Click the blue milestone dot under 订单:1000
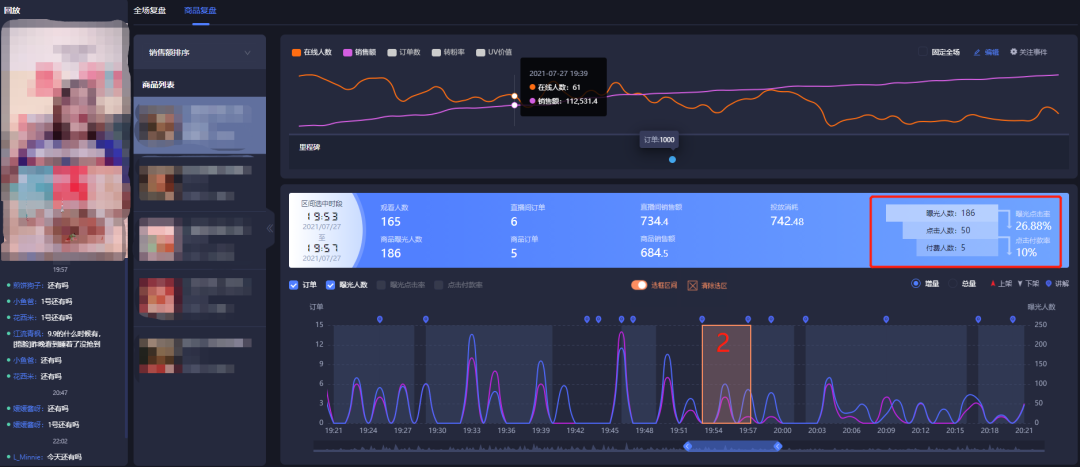Viewport: 1080px width, 467px height. (x=672, y=159)
